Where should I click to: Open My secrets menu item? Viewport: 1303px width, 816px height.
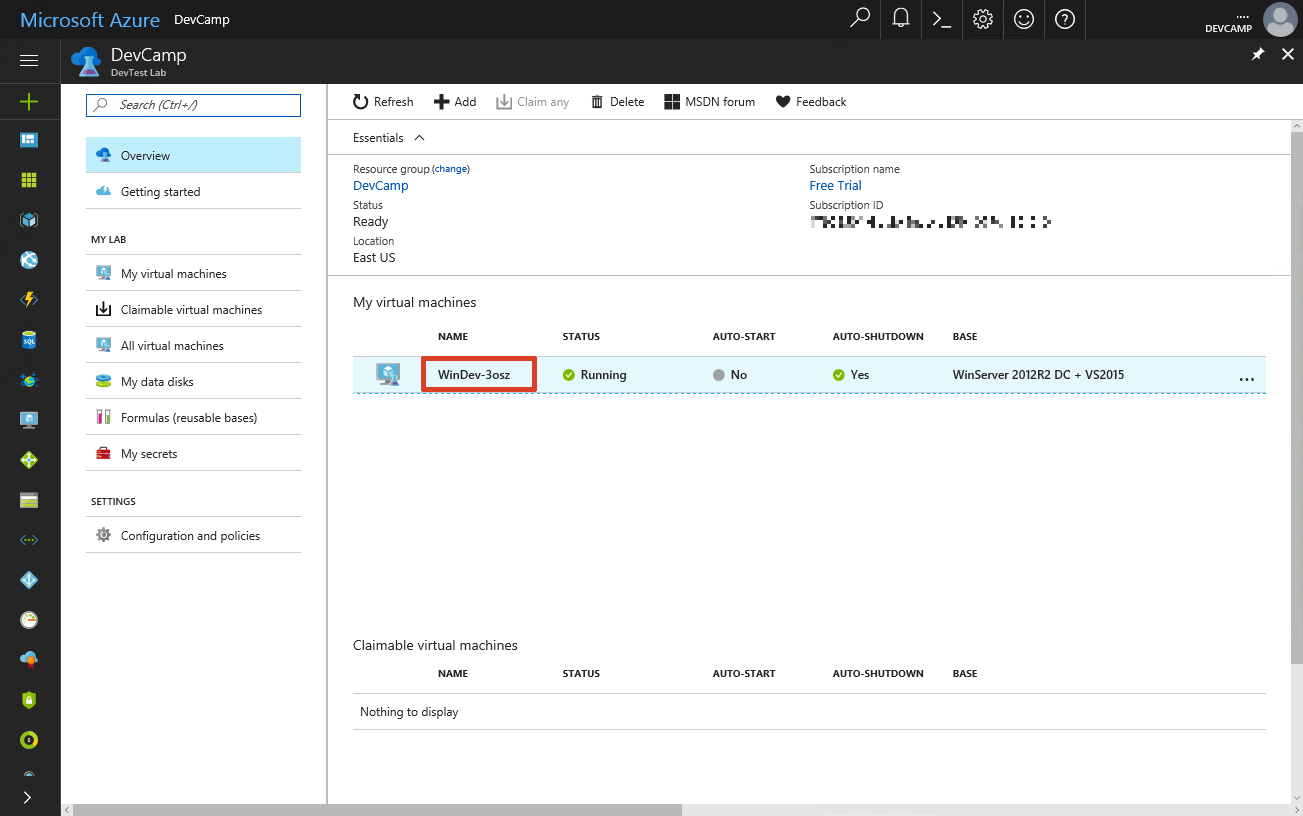coord(194,453)
